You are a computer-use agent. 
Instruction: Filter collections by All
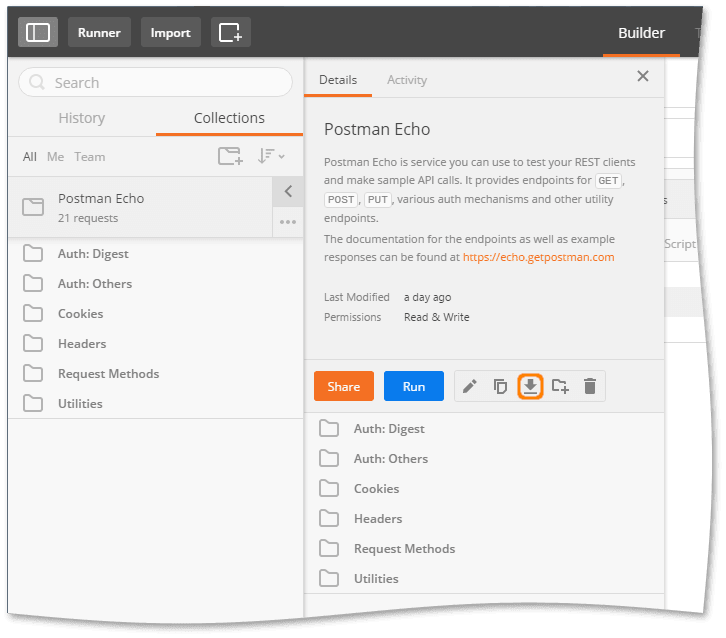tap(30, 157)
